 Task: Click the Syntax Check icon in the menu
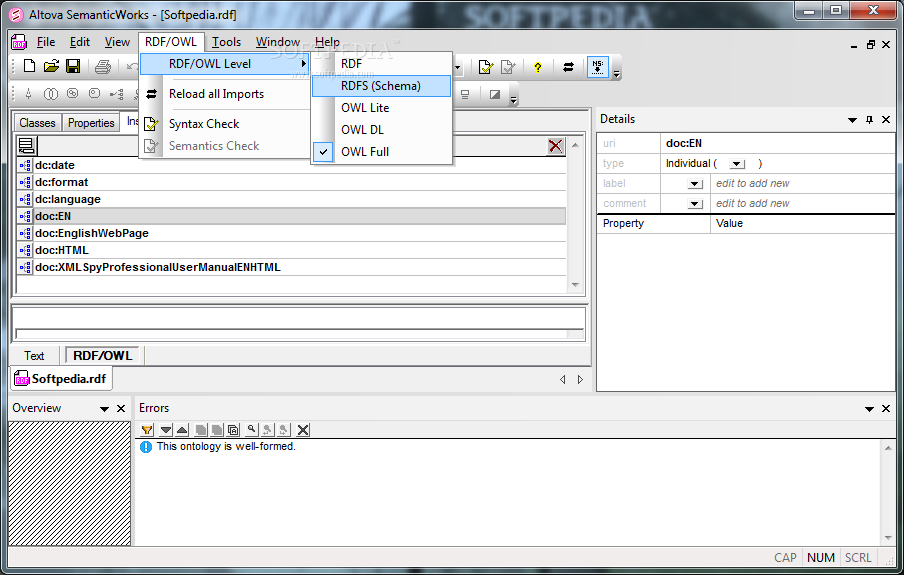[151, 124]
